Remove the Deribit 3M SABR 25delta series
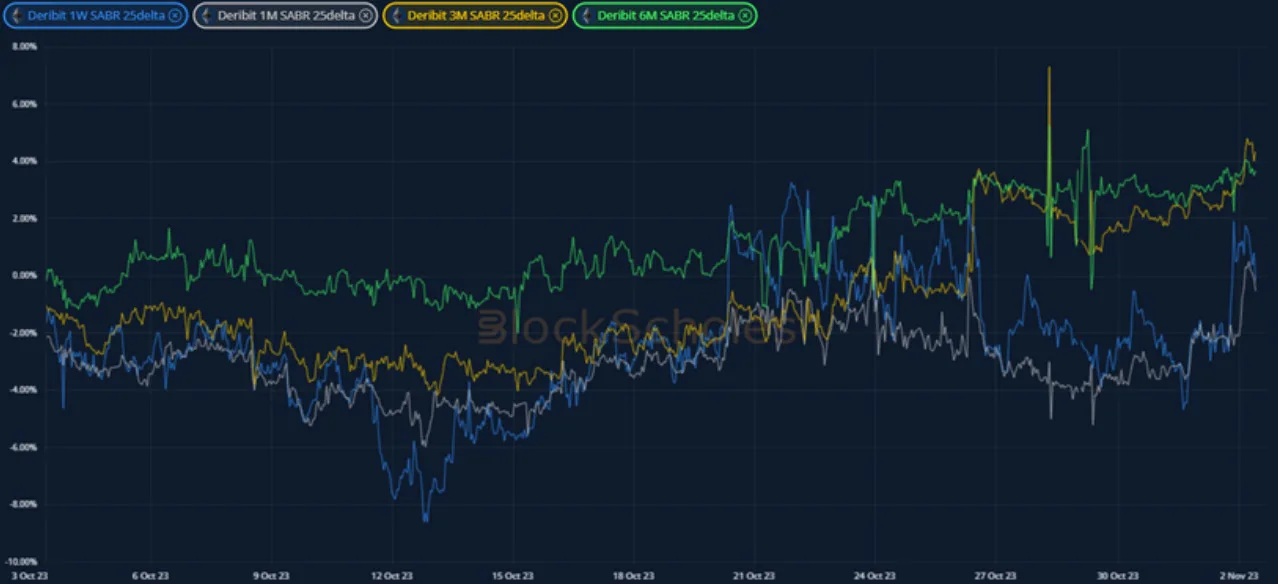1278x584 pixels. [x=555, y=15]
